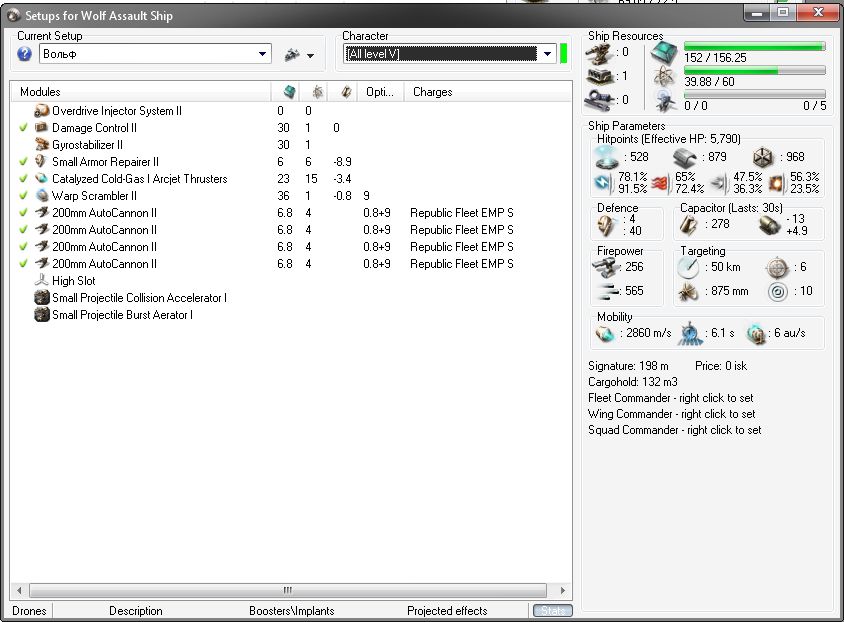Select the Gyrostabilizer II row name

(x=87, y=145)
